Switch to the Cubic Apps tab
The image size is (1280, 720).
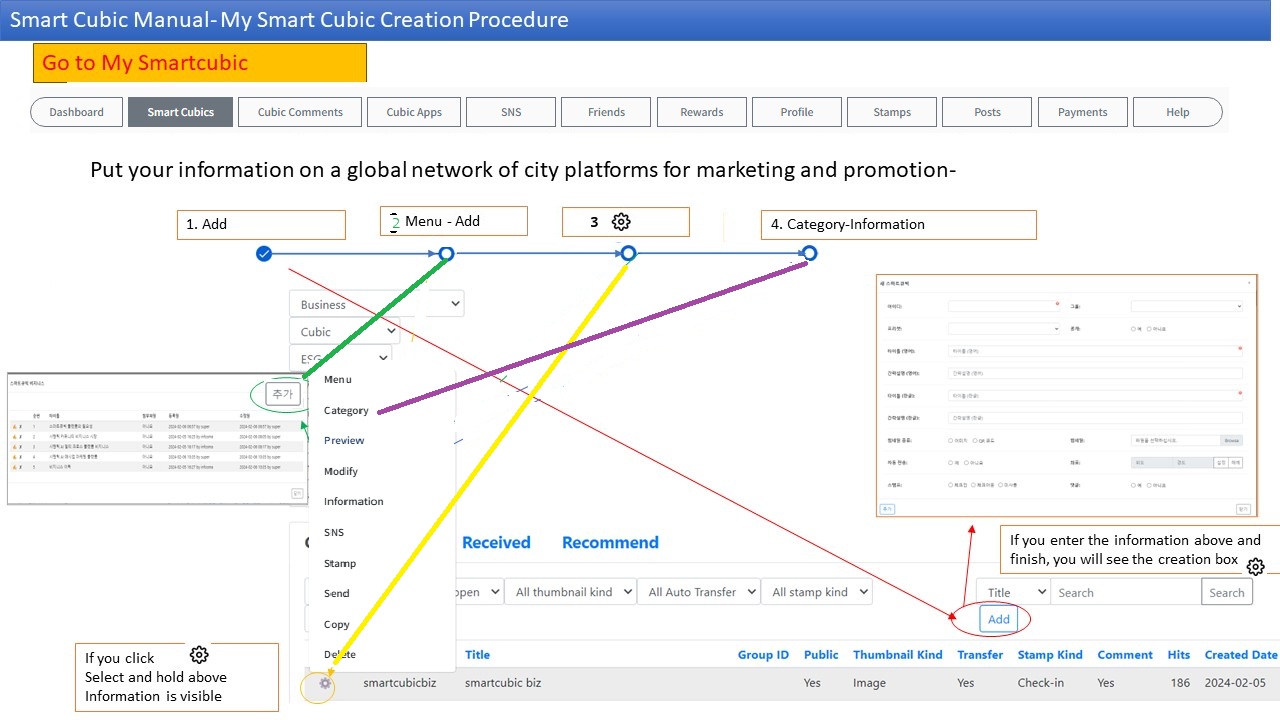(414, 112)
